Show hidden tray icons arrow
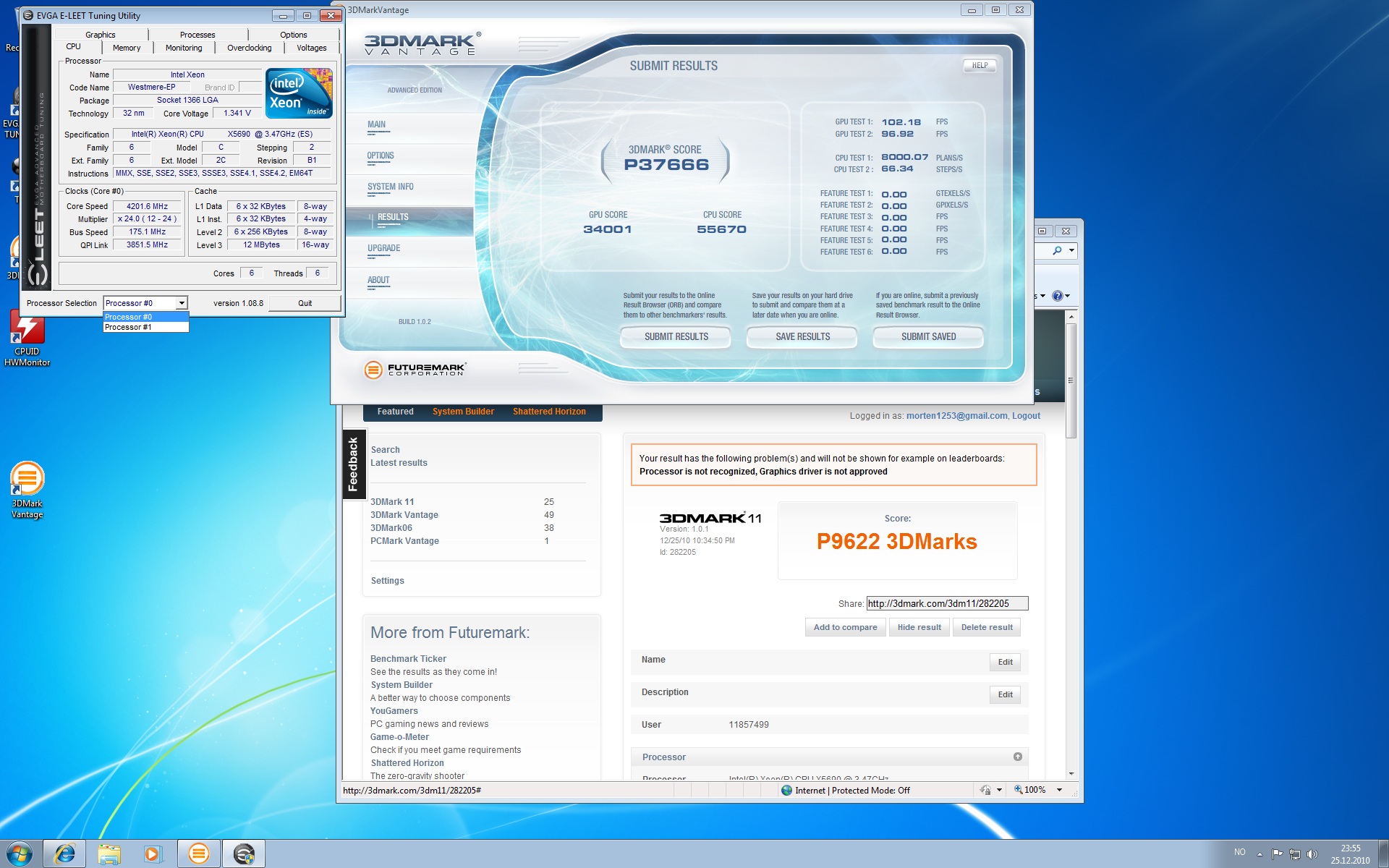This screenshot has width=1389, height=868. 1260,854
